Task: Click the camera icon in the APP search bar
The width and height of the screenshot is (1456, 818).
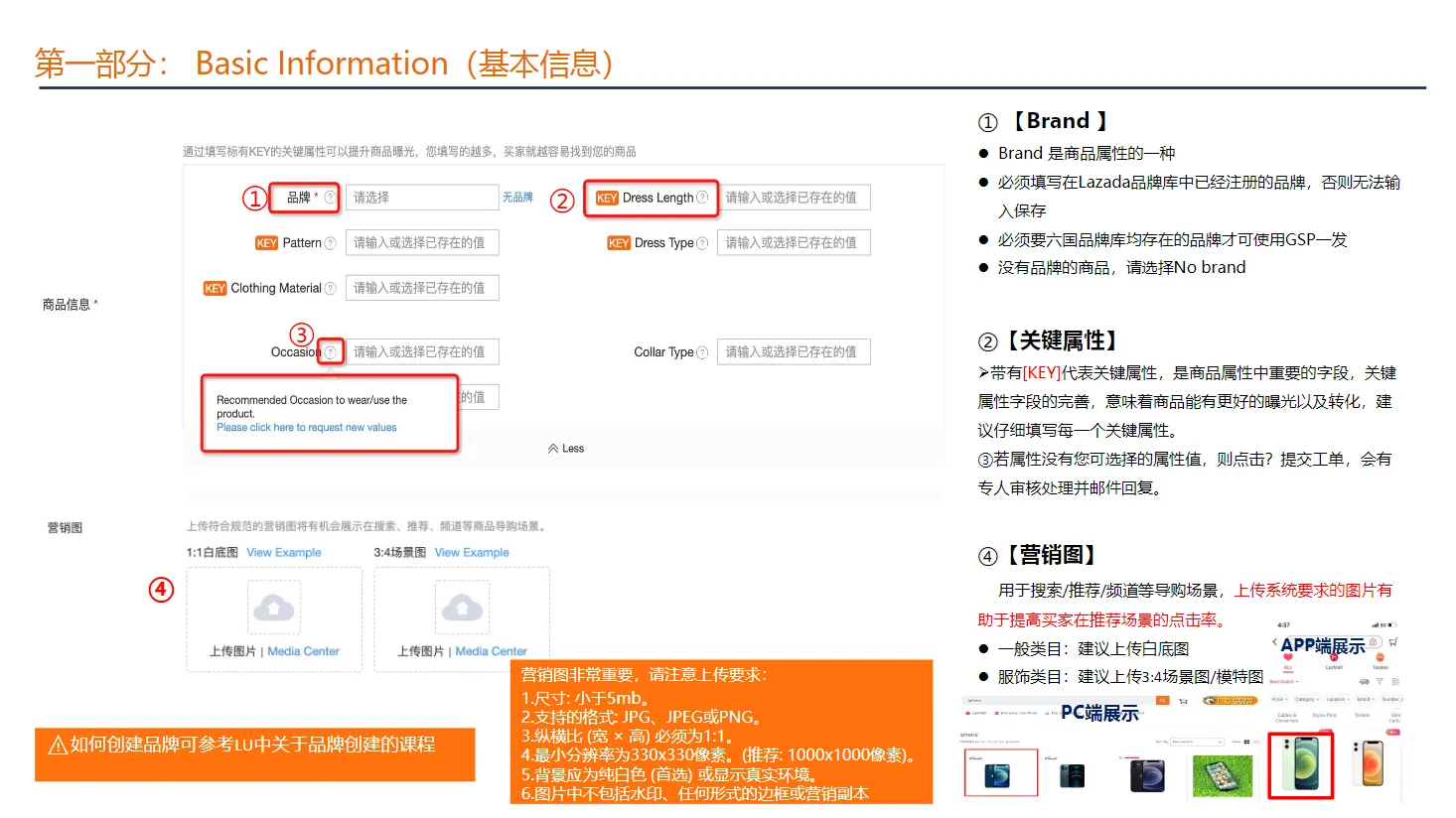Action: pyautogui.click(x=1373, y=641)
